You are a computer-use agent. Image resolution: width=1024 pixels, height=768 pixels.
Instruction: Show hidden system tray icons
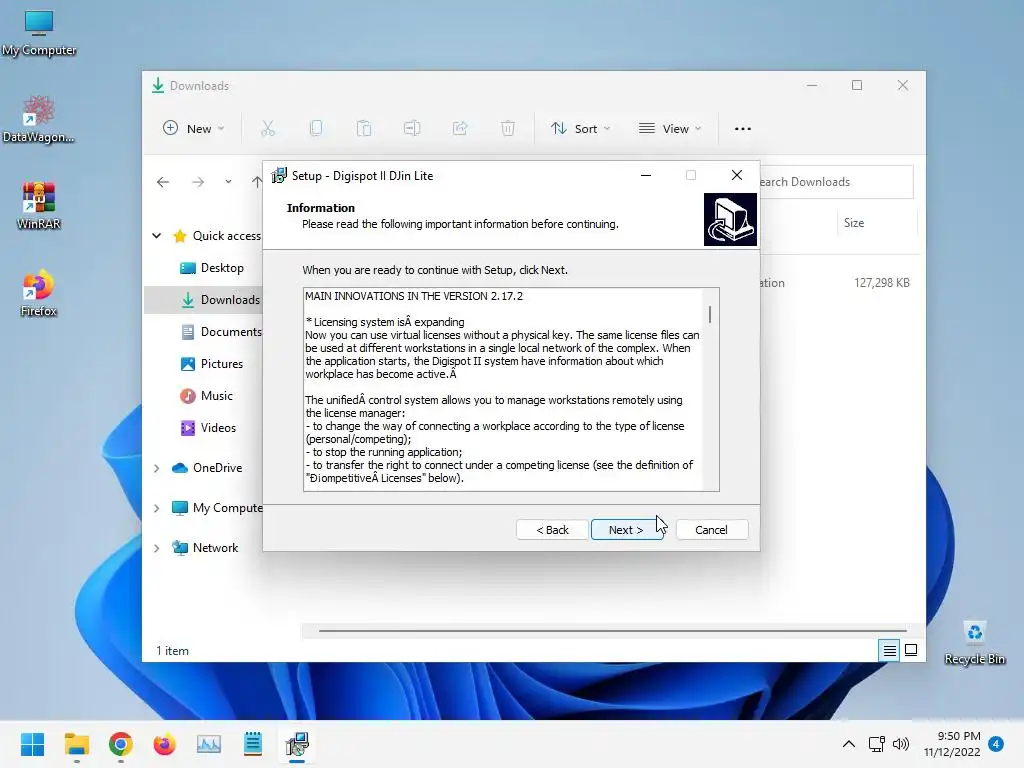(848, 744)
